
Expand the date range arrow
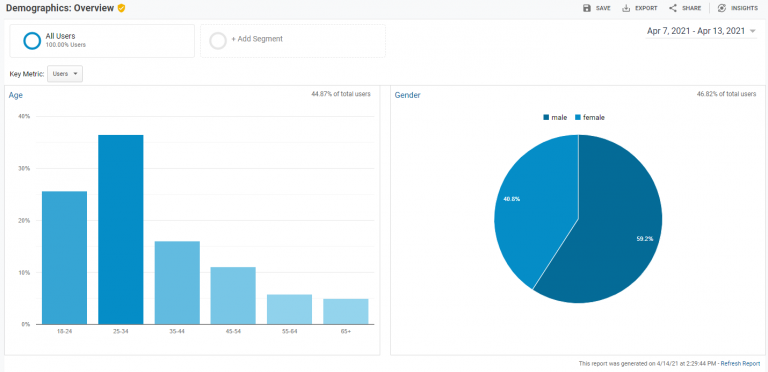click(x=753, y=31)
